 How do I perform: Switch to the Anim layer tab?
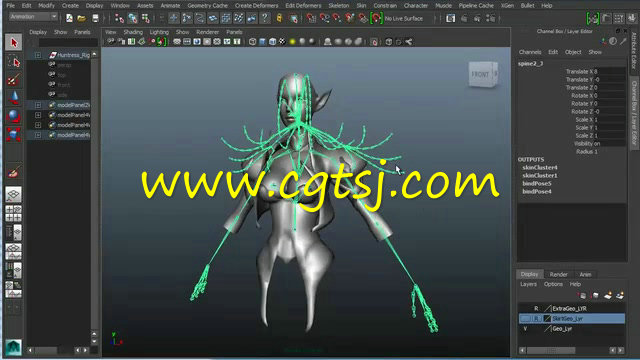coord(585,274)
